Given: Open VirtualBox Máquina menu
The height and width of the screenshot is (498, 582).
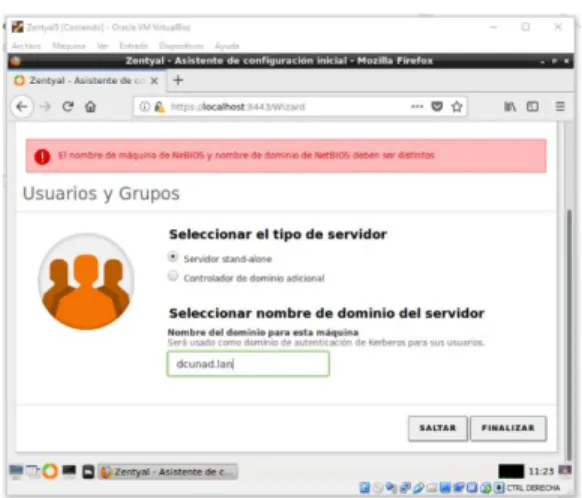Looking at the screenshot, I should pos(69,46).
